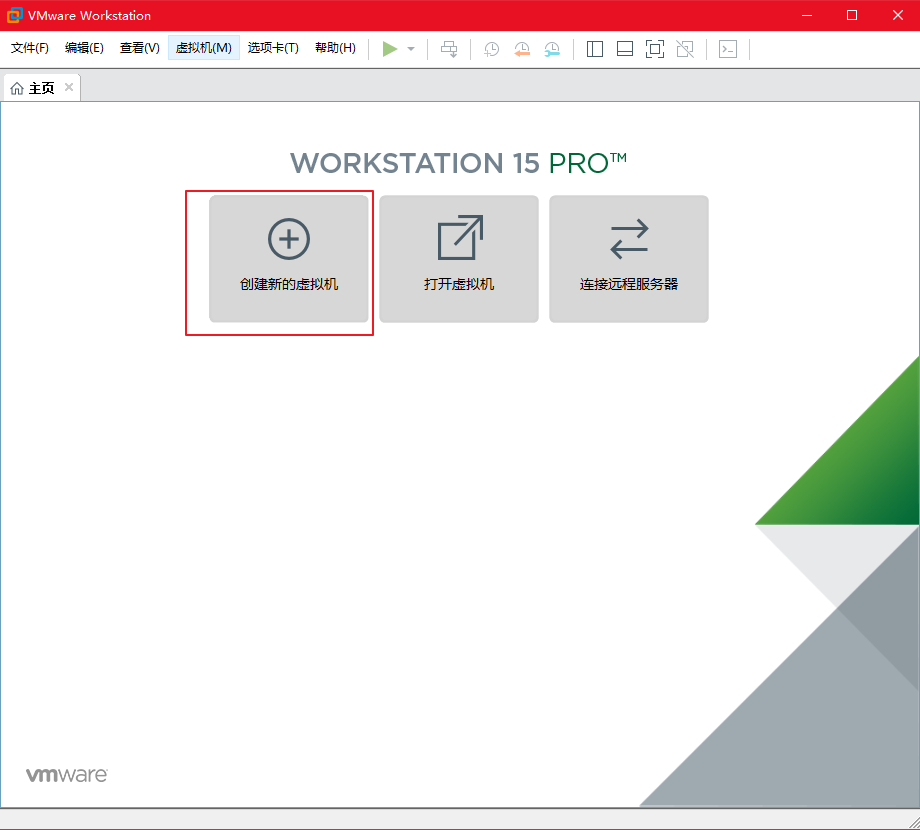Open the 选项卡(T) menu
920x830 pixels.
pyautogui.click(x=273, y=48)
